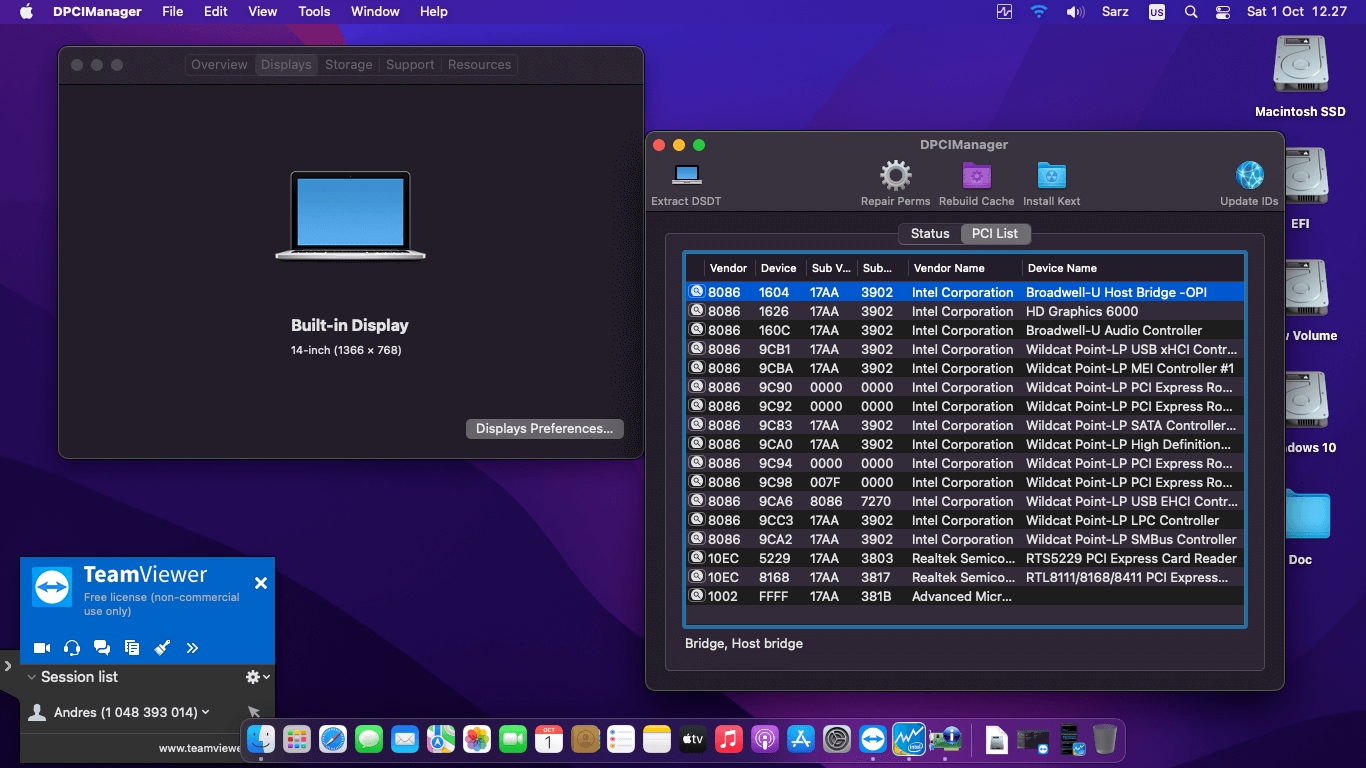This screenshot has width=1366, height=768.
Task: Click the Update IDs globe icon
Action: [x=1249, y=176]
